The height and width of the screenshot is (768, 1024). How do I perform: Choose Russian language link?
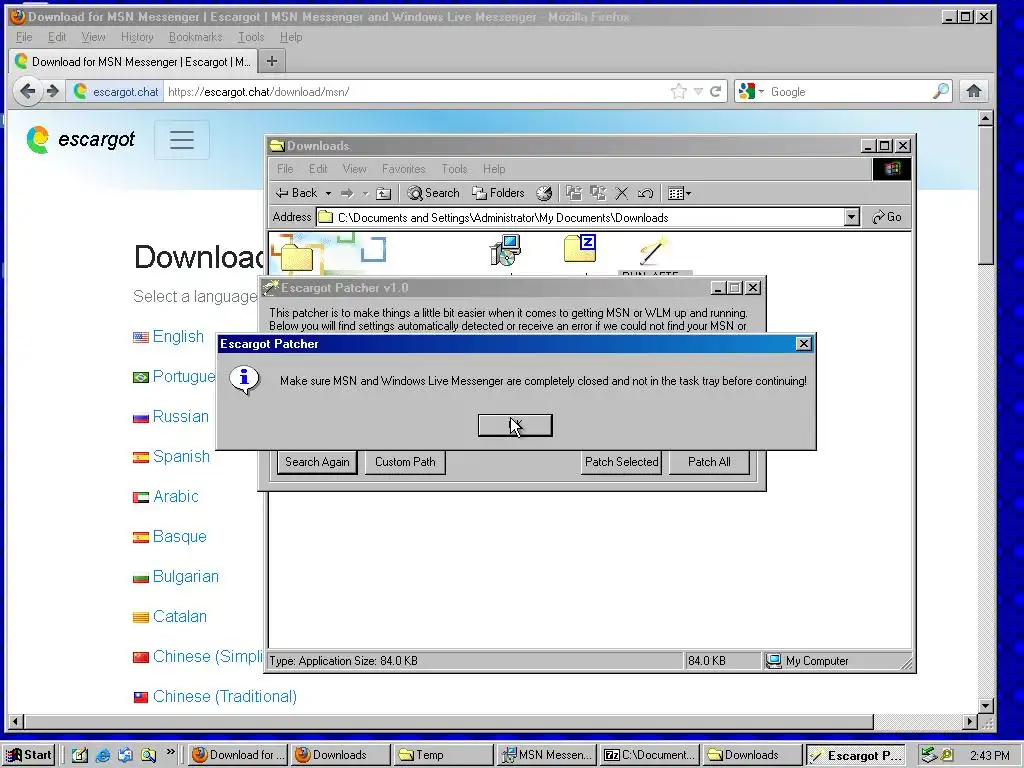coord(181,417)
